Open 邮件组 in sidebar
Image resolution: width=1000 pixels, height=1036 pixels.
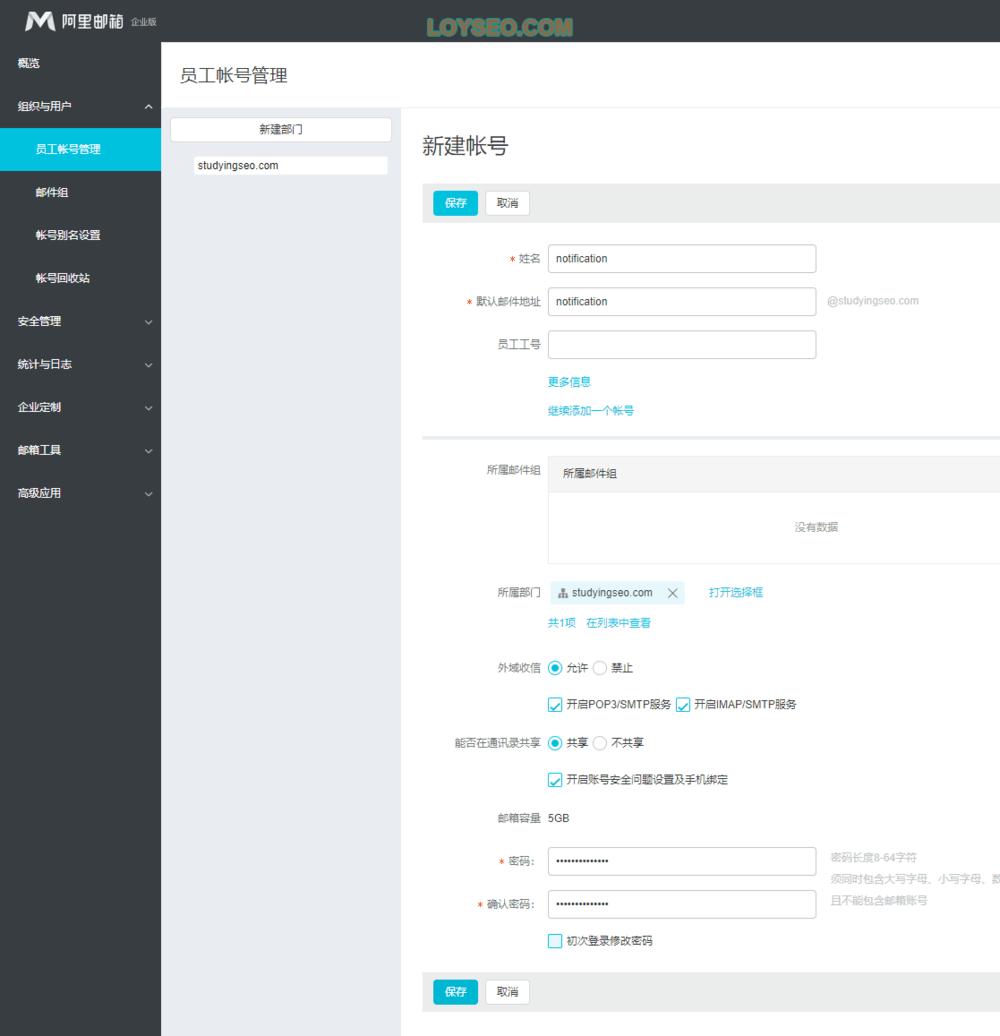point(81,192)
